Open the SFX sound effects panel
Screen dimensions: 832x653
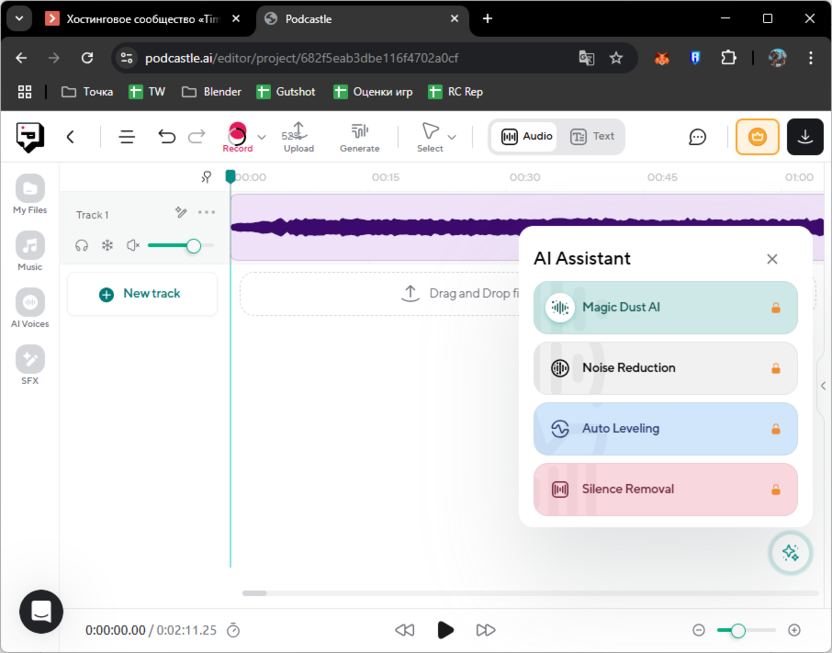click(30, 364)
